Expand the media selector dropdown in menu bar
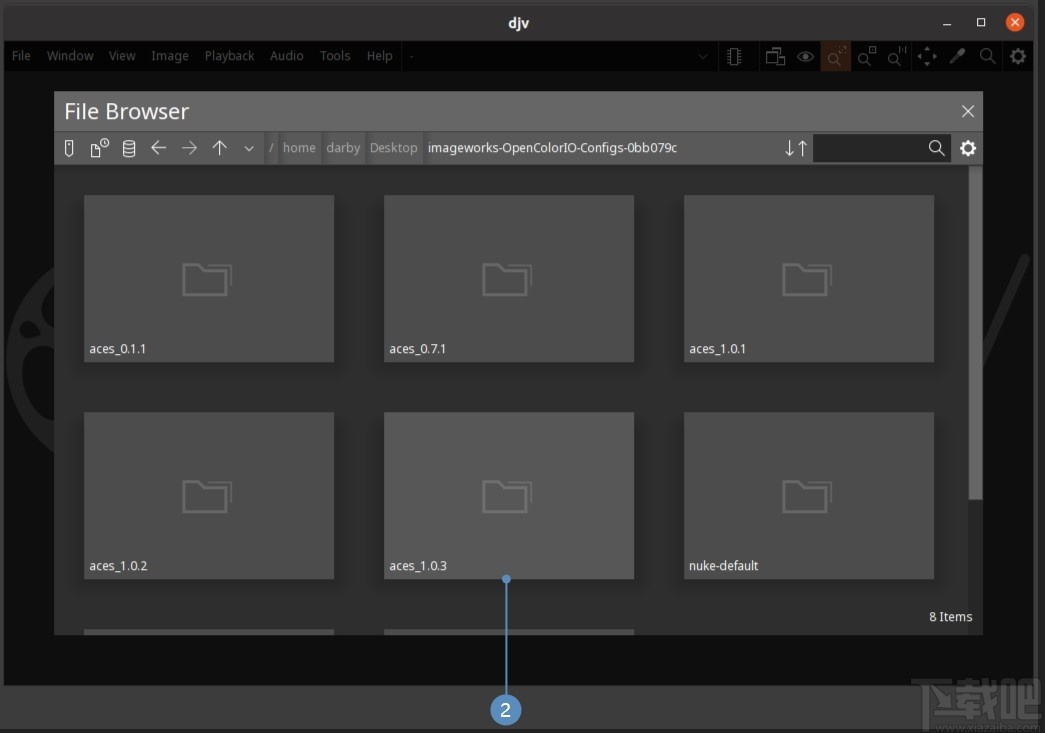 [702, 57]
